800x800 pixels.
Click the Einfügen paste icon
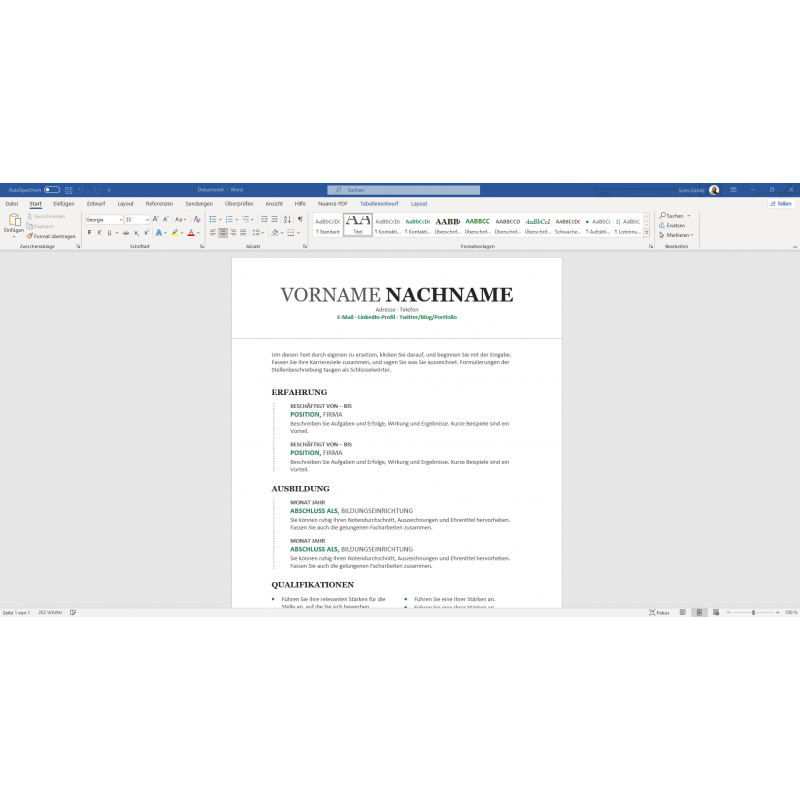pyautogui.click(x=14, y=222)
